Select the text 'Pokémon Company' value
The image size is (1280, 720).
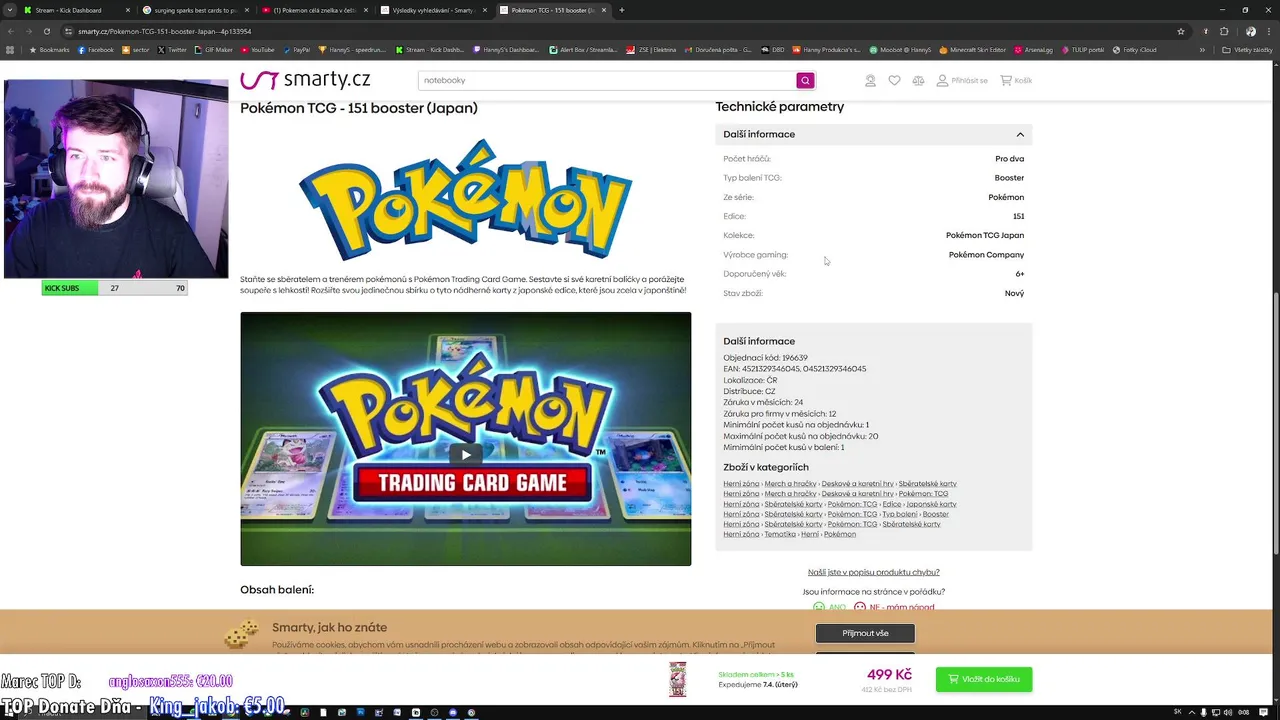[986, 255]
